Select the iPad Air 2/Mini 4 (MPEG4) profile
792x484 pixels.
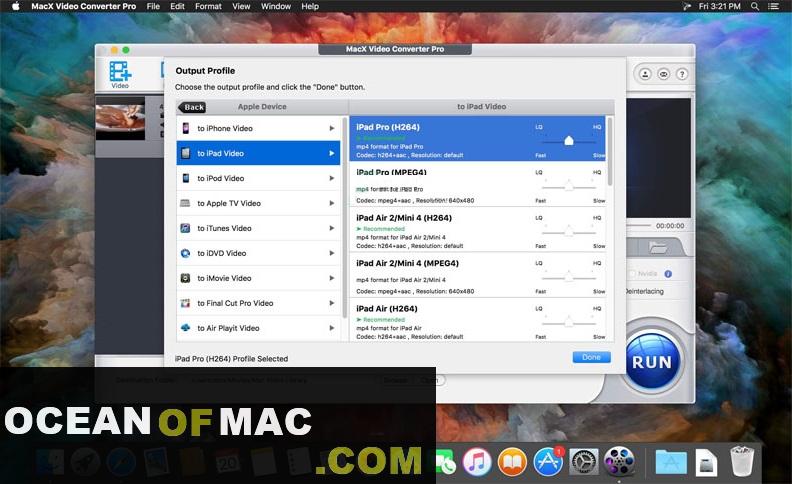(477, 275)
